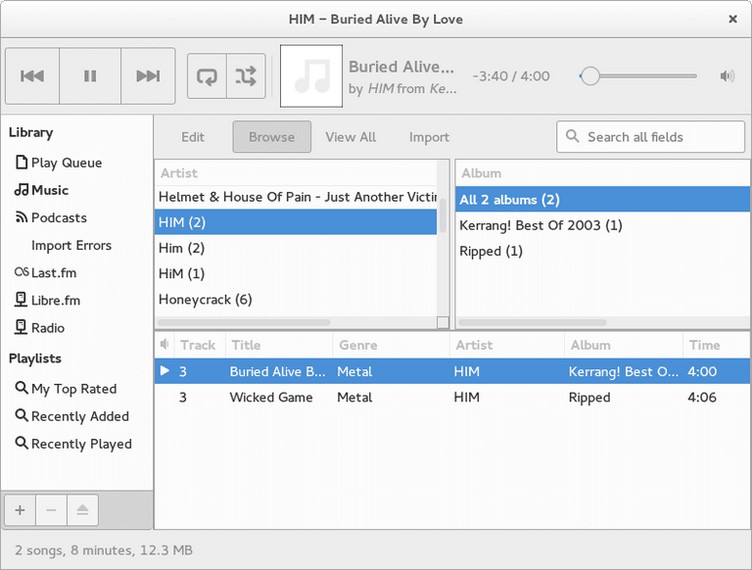The width and height of the screenshot is (752, 570).
Task: Sort by the Genre column header
Action: 391,345
